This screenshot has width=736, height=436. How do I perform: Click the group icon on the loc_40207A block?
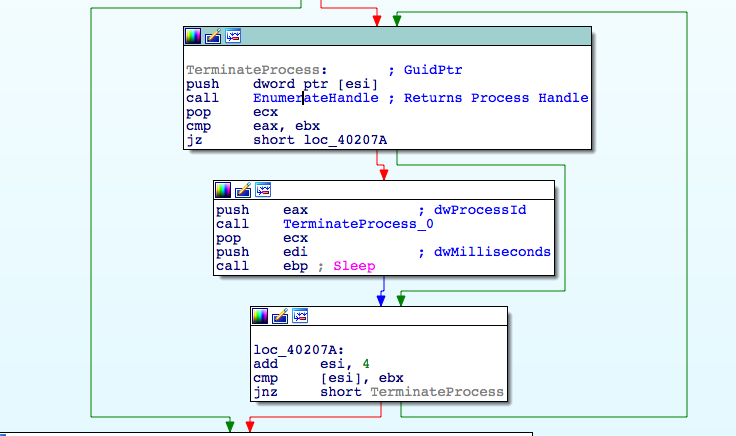pyautogui.click(x=299, y=316)
